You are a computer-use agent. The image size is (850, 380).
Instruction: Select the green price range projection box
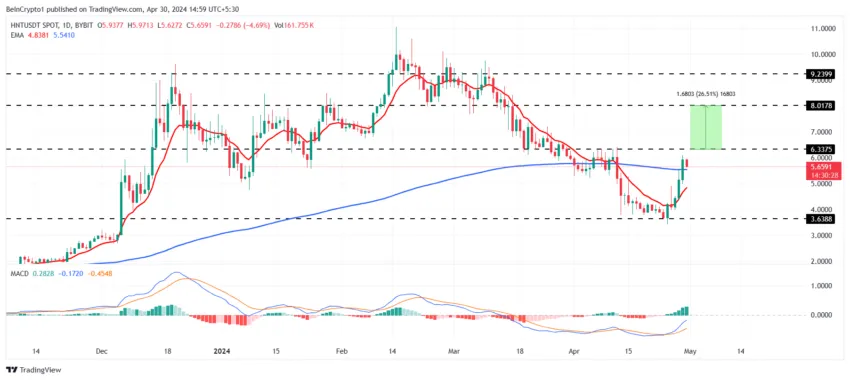706,127
